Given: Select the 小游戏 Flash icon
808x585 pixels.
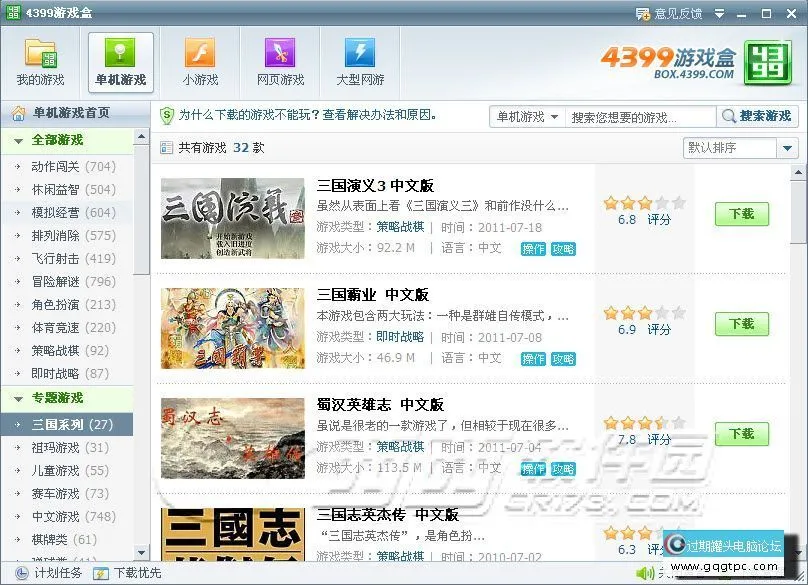Looking at the screenshot, I should click(x=200, y=53).
